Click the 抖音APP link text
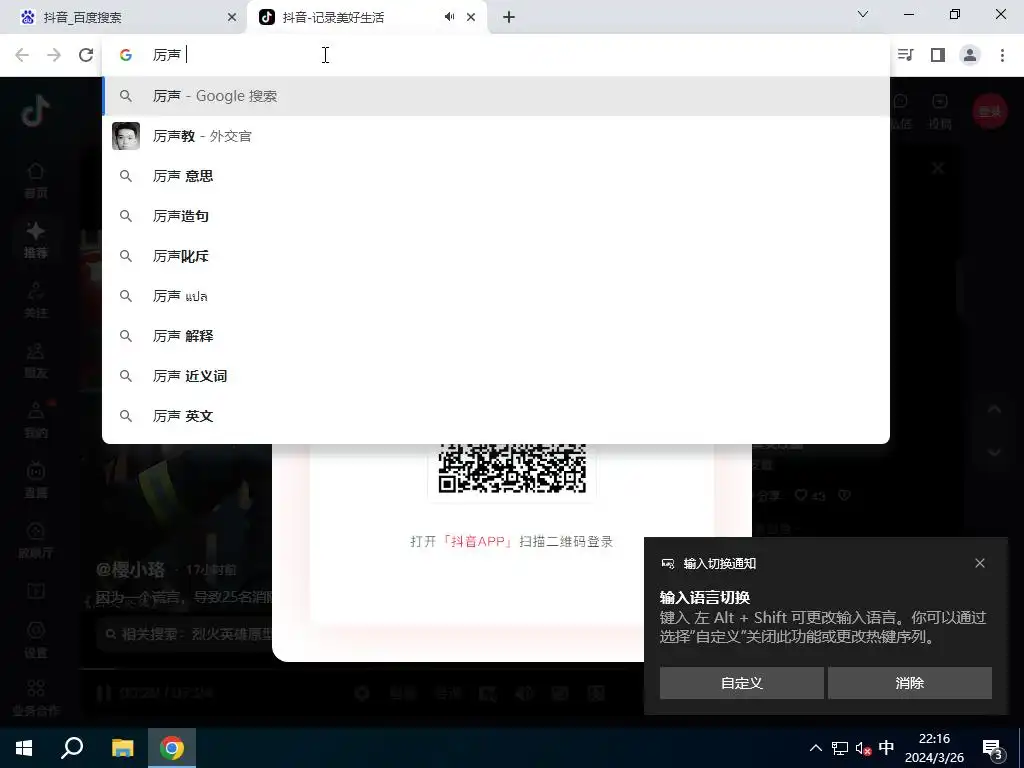The image size is (1024, 768). (478, 541)
